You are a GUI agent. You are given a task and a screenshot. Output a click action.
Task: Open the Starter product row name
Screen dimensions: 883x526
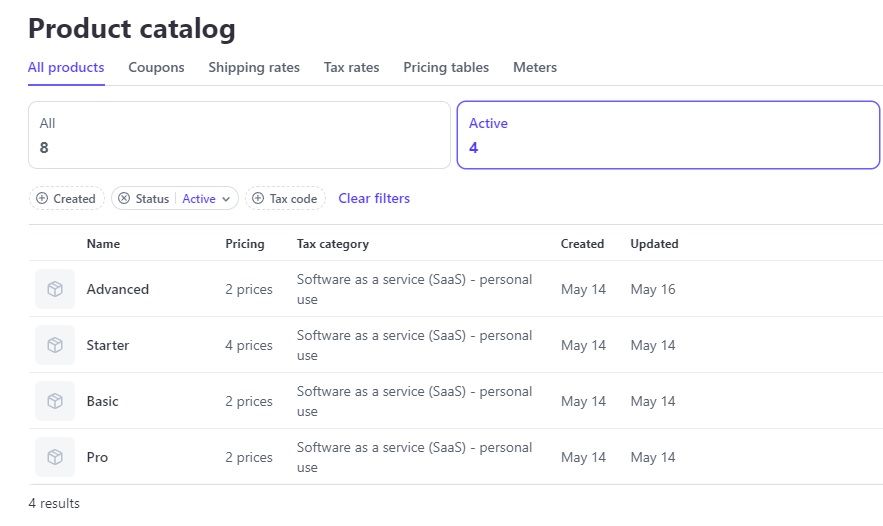(108, 345)
